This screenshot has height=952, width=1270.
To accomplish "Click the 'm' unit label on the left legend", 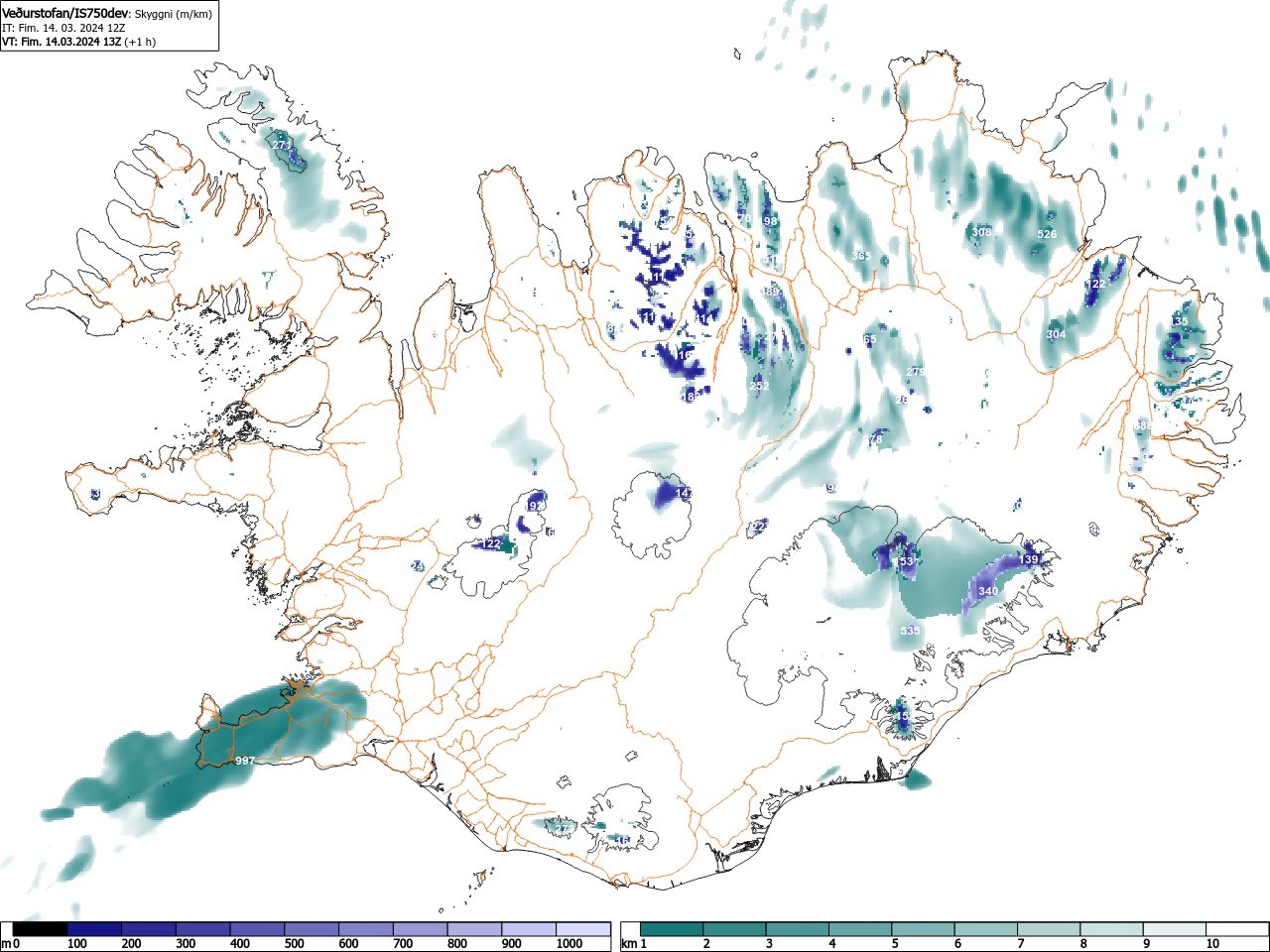I will click(6, 944).
